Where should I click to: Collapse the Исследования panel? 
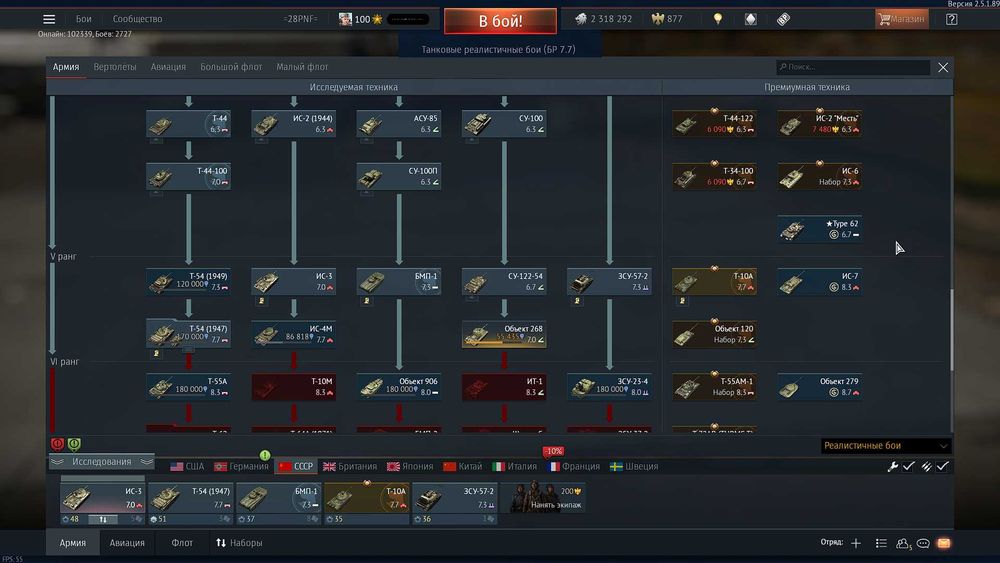[102, 462]
